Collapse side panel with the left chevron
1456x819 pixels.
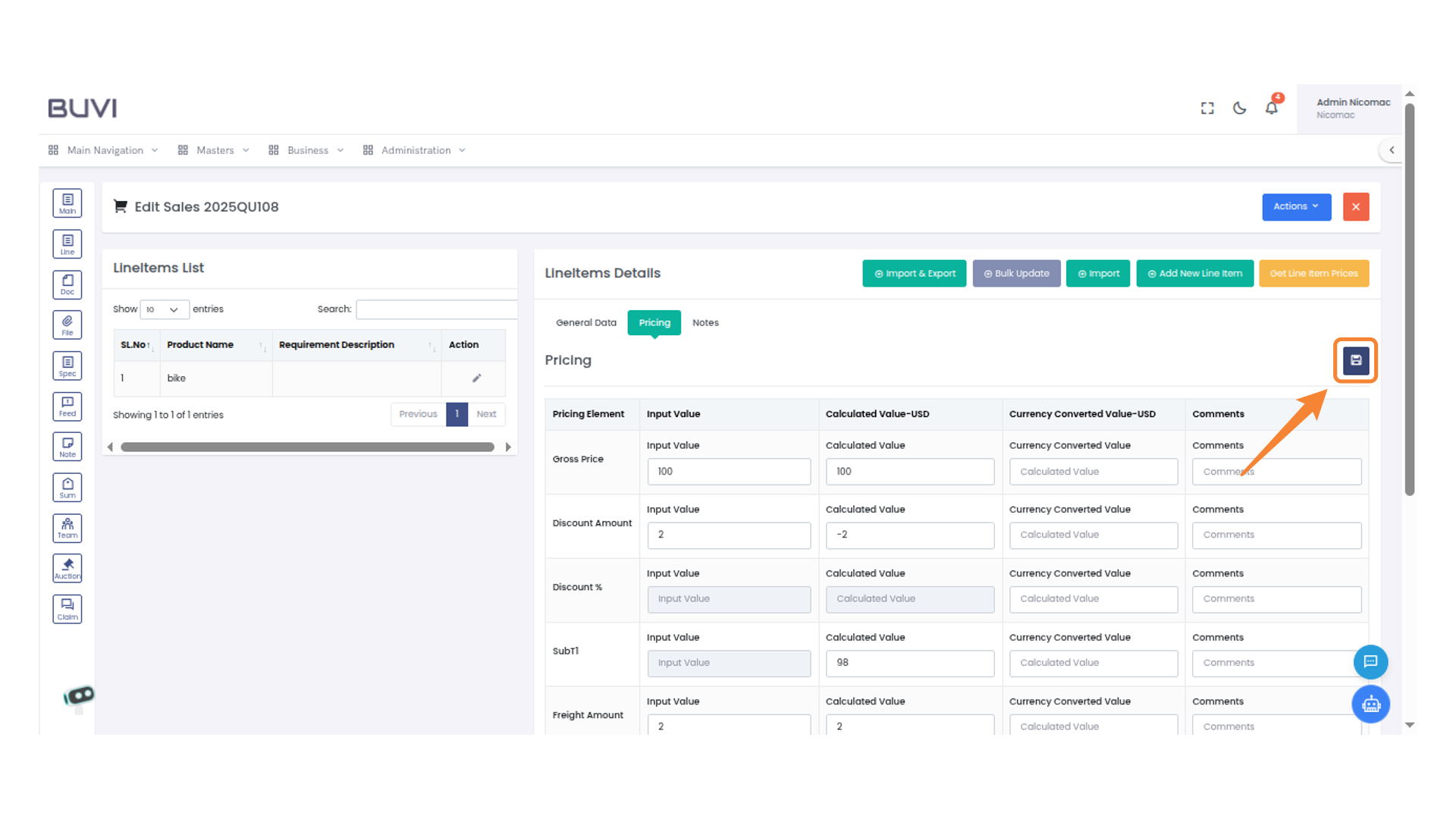point(1392,150)
